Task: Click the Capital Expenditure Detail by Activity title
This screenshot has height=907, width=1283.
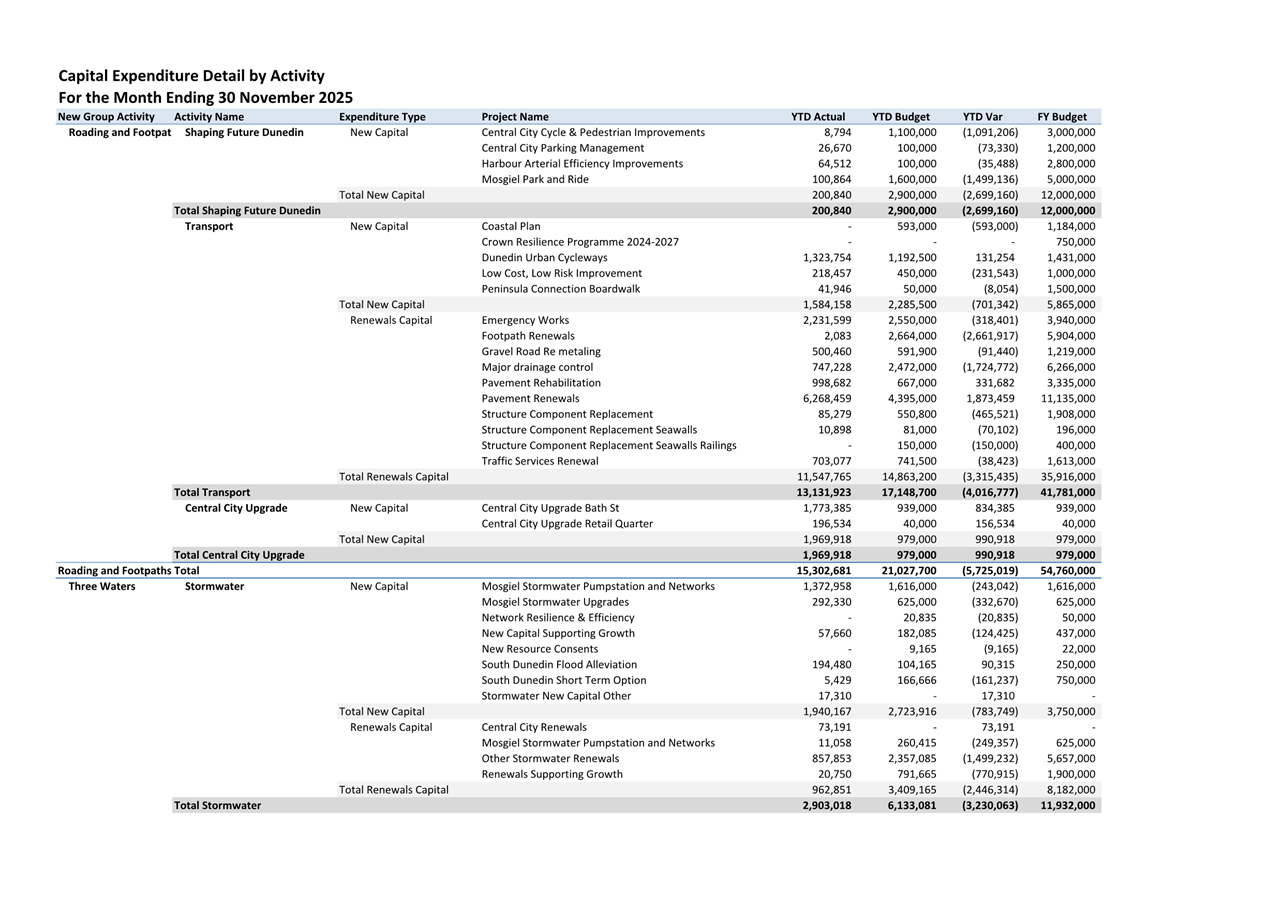Action: coord(191,76)
